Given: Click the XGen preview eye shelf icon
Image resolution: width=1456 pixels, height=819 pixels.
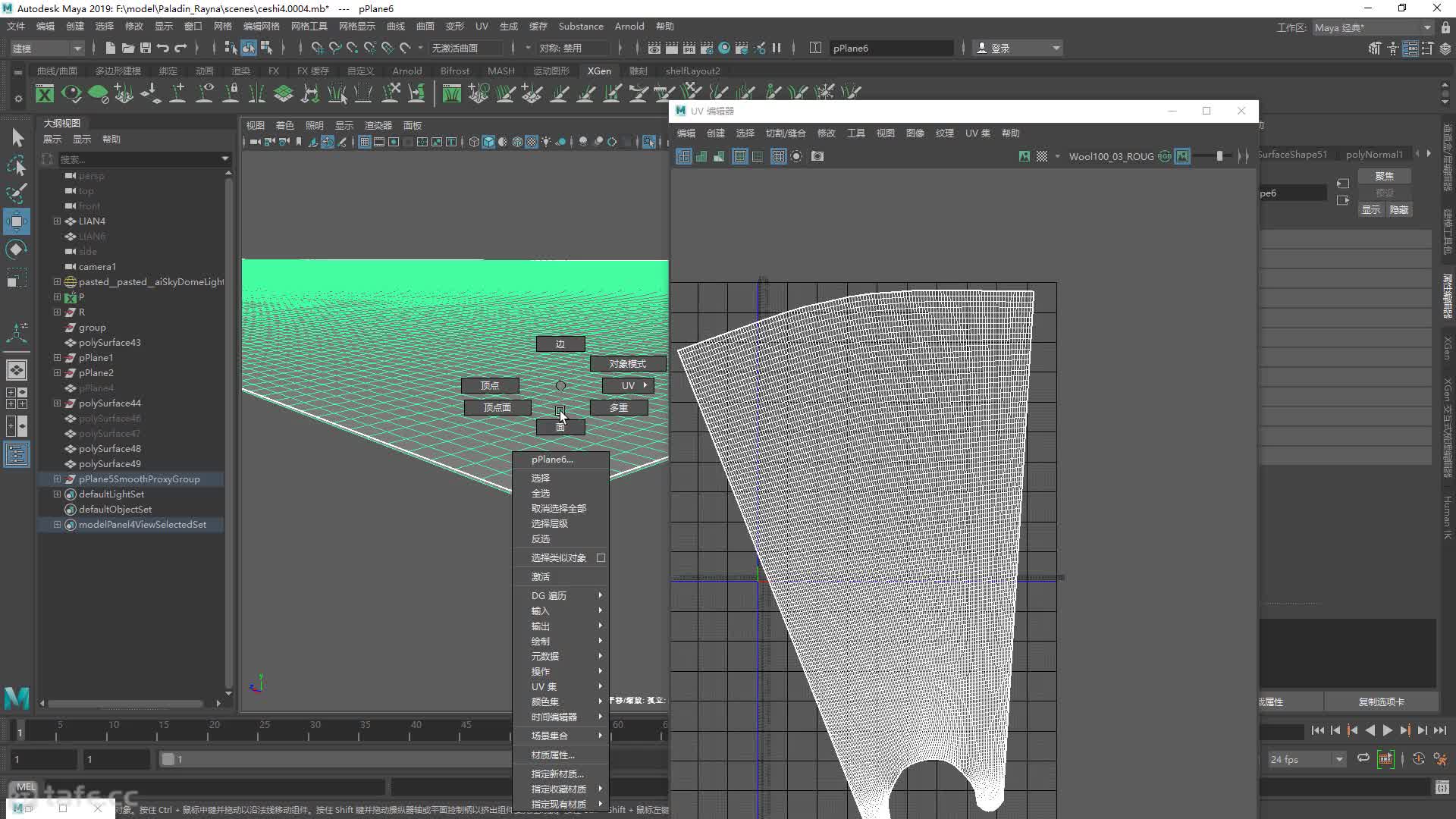Looking at the screenshot, I should [x=71, y=93].
